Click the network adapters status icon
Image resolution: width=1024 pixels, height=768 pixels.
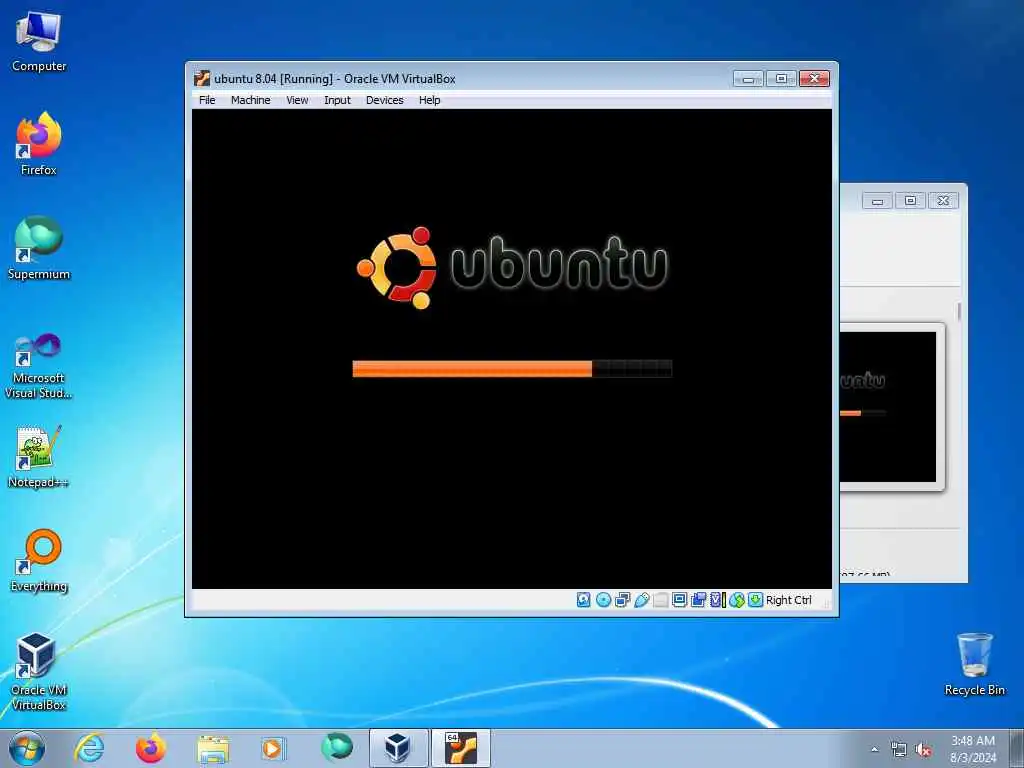click(x=622, y=600)
